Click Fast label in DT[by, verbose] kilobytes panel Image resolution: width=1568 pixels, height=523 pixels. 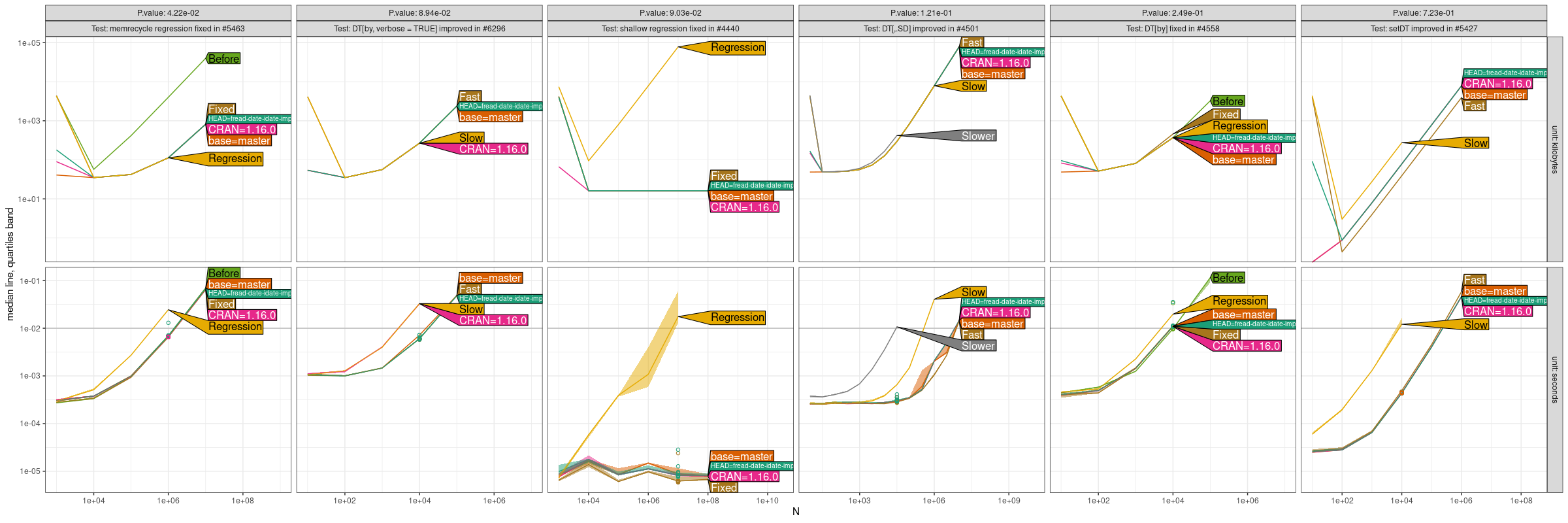[469, 97]
